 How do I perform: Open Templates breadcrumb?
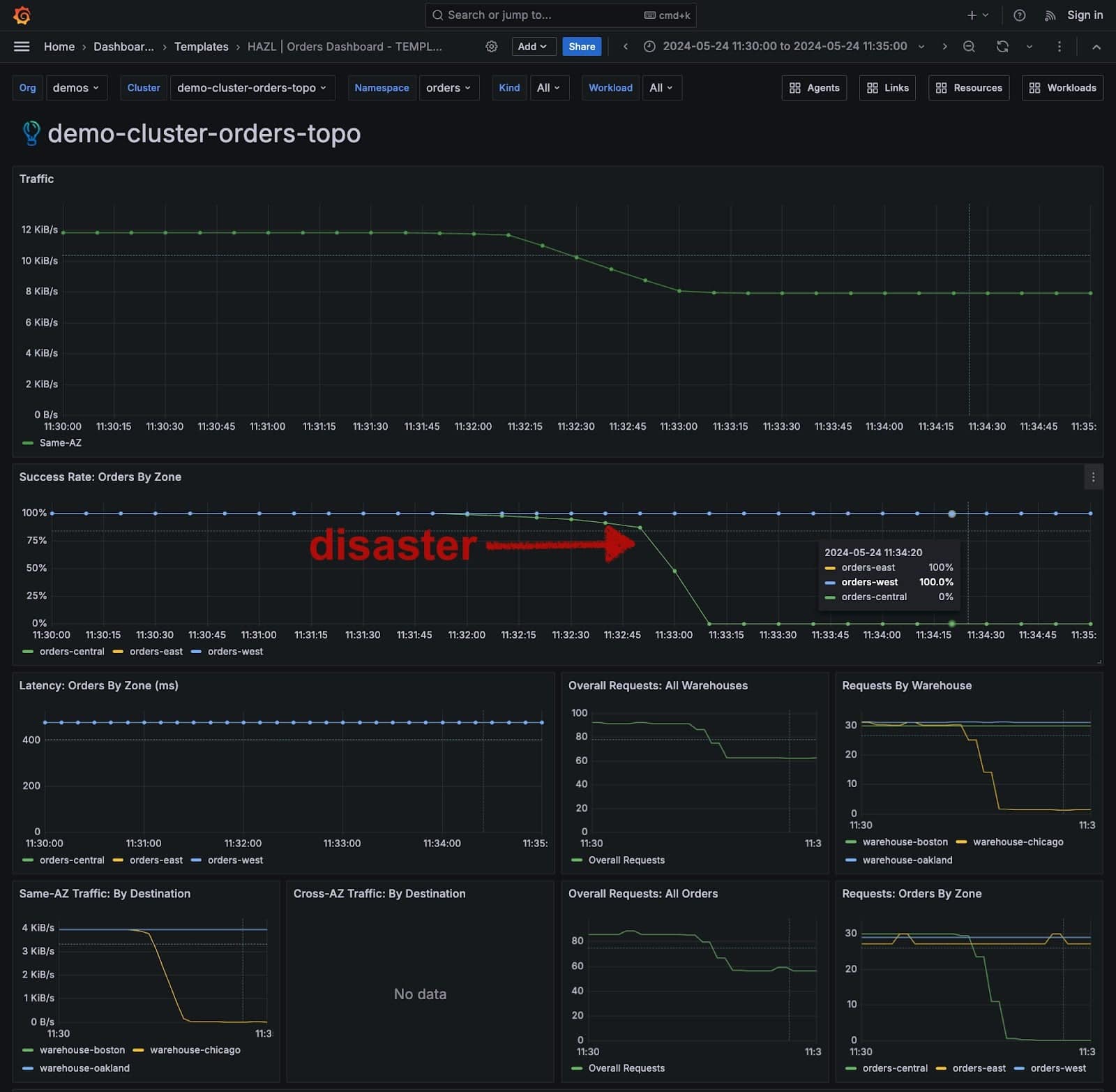pos(202,46)
